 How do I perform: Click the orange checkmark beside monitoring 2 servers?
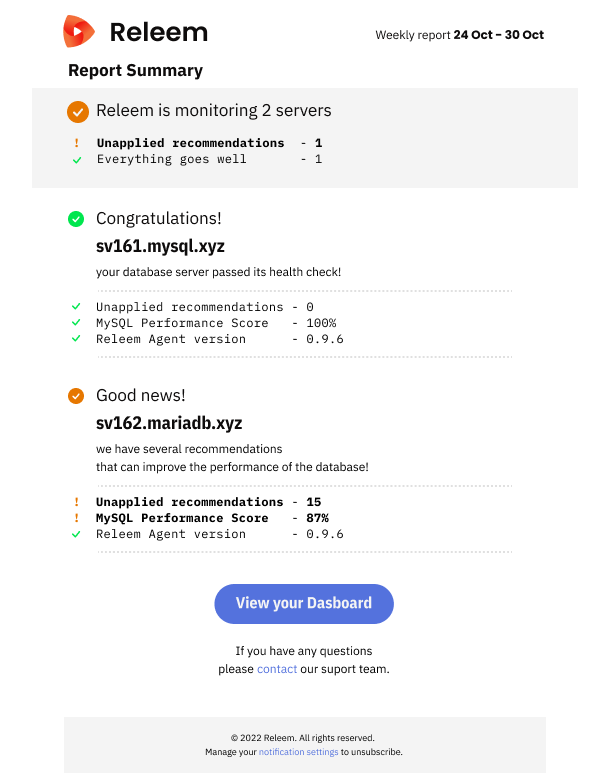click(78, 112)
